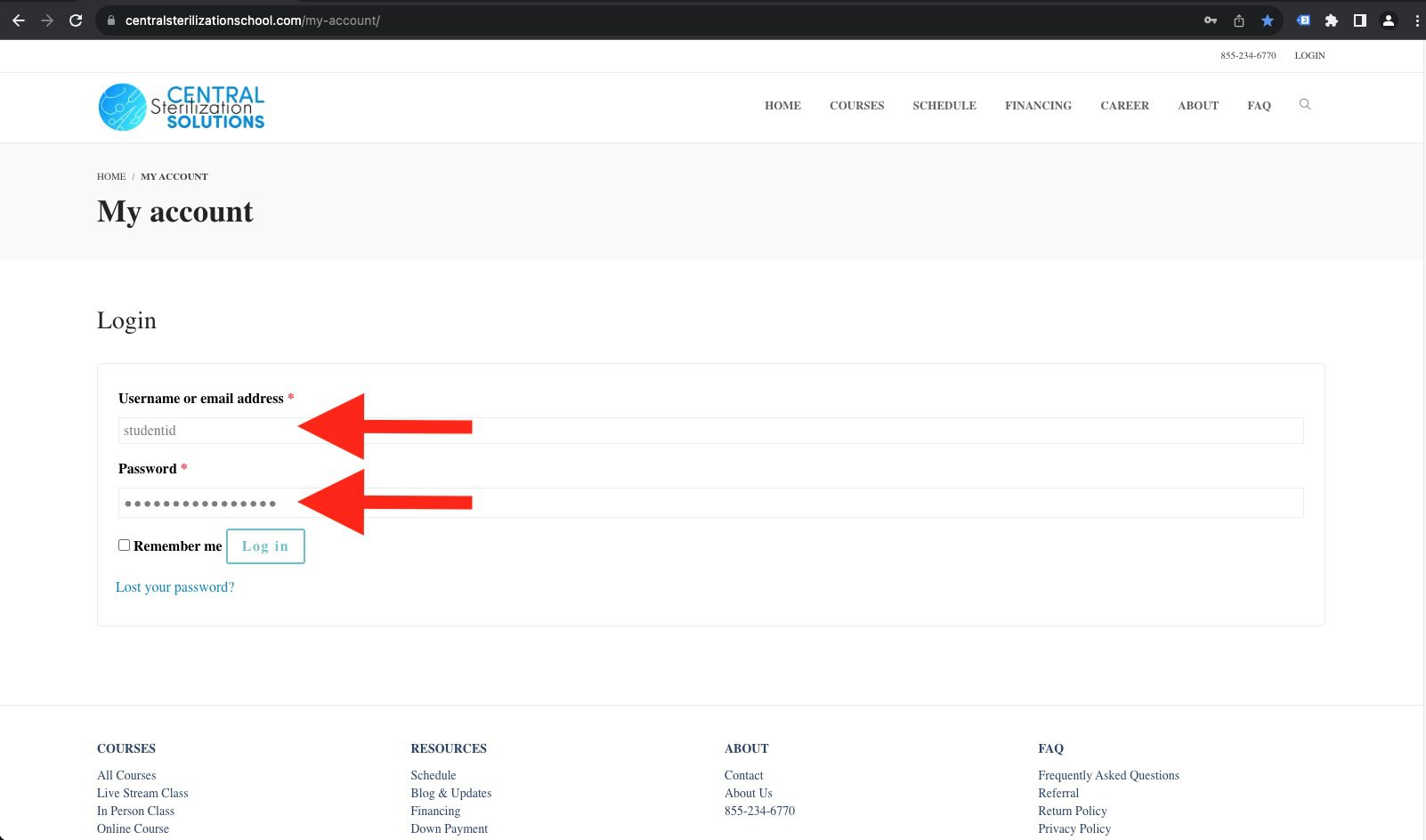
Task: Click the LOGIN link in top bar
Action: point(1309,55)
